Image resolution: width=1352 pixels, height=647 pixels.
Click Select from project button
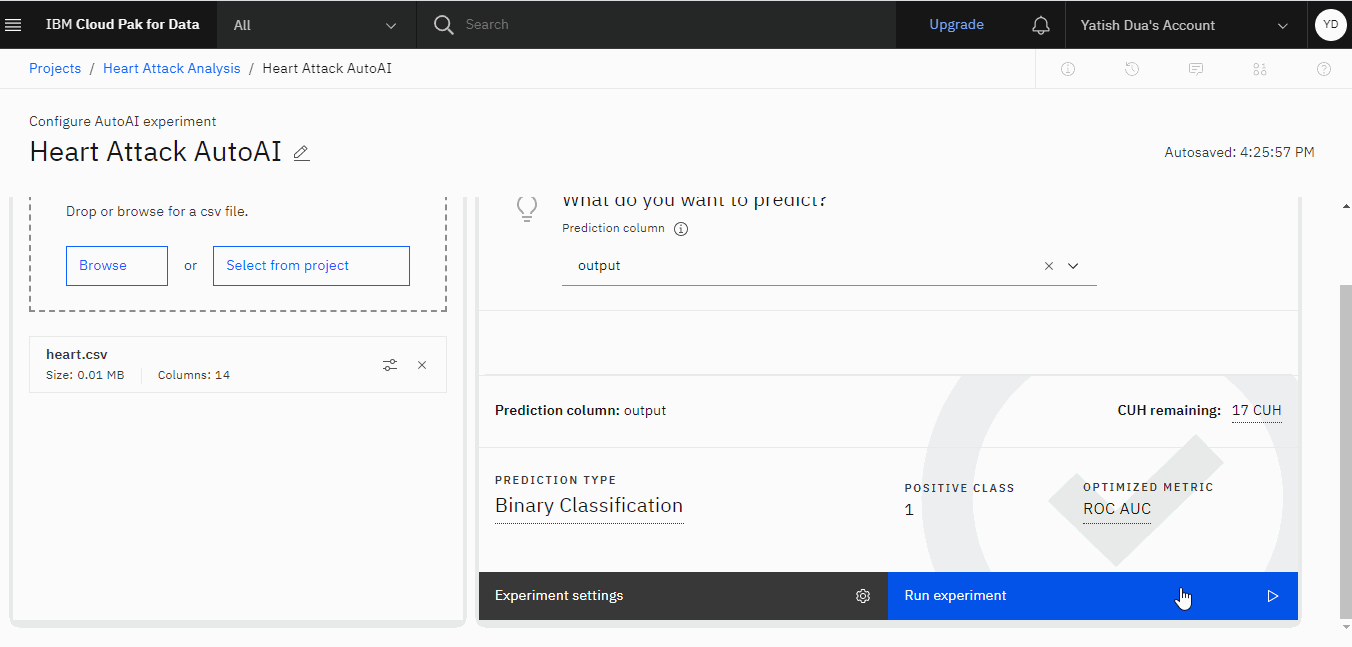[311, 266]
